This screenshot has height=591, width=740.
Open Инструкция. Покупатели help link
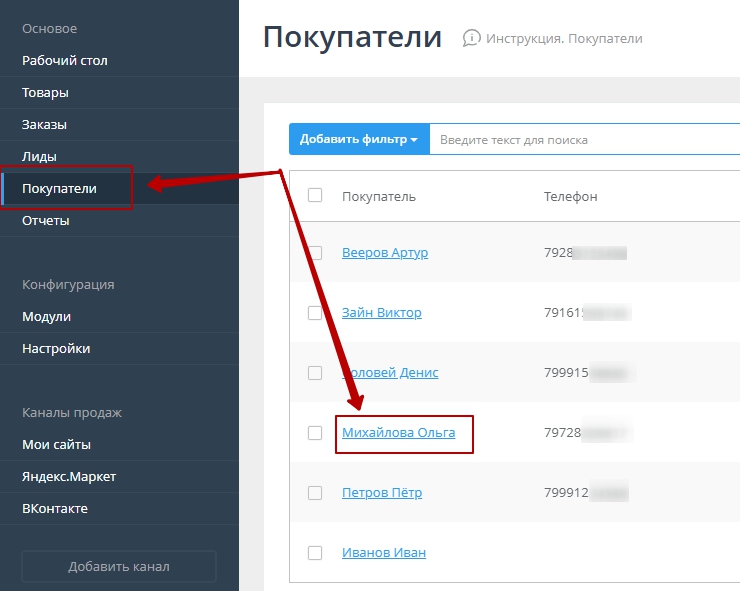564,39
